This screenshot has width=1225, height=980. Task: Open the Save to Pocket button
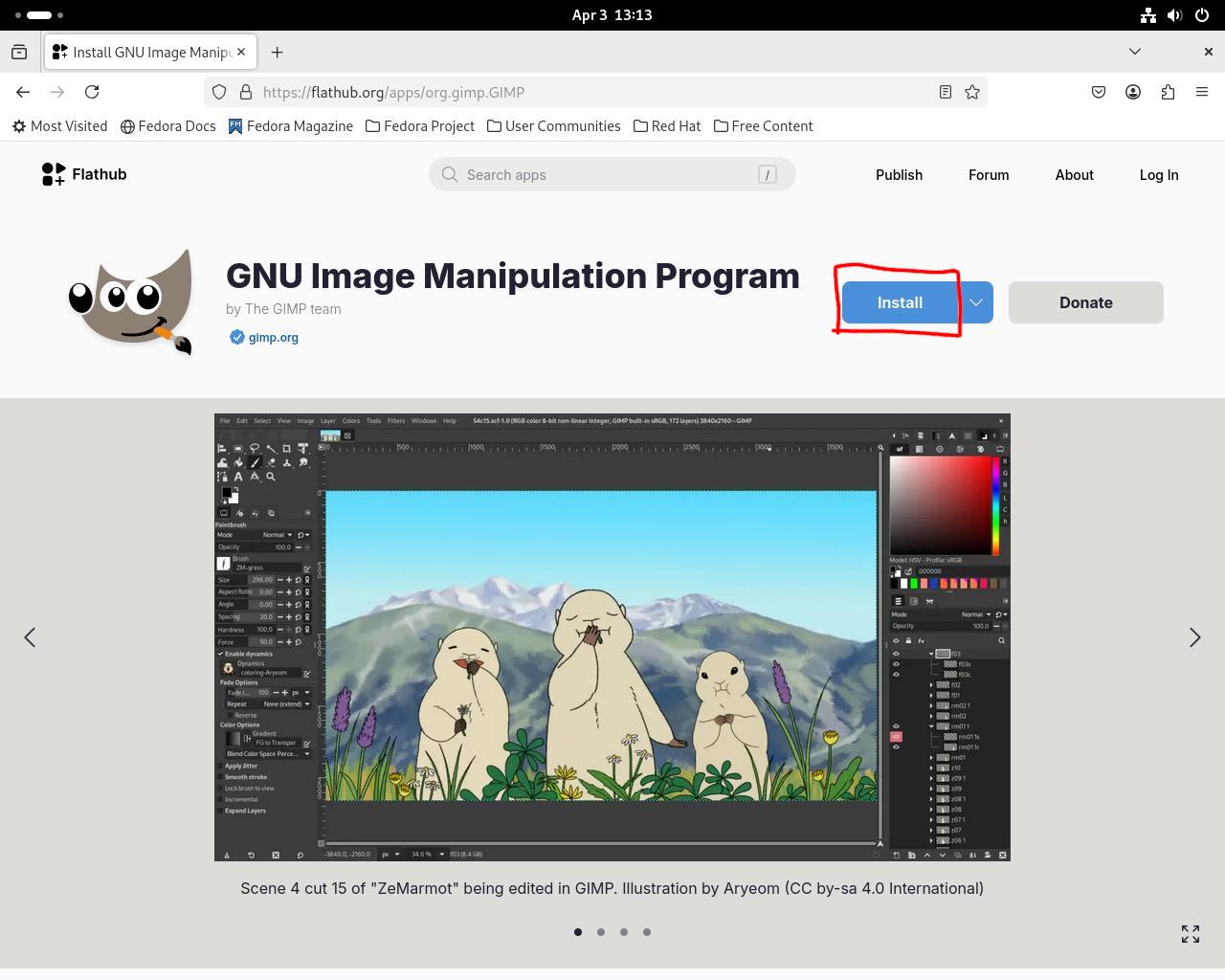[1099, 92]
